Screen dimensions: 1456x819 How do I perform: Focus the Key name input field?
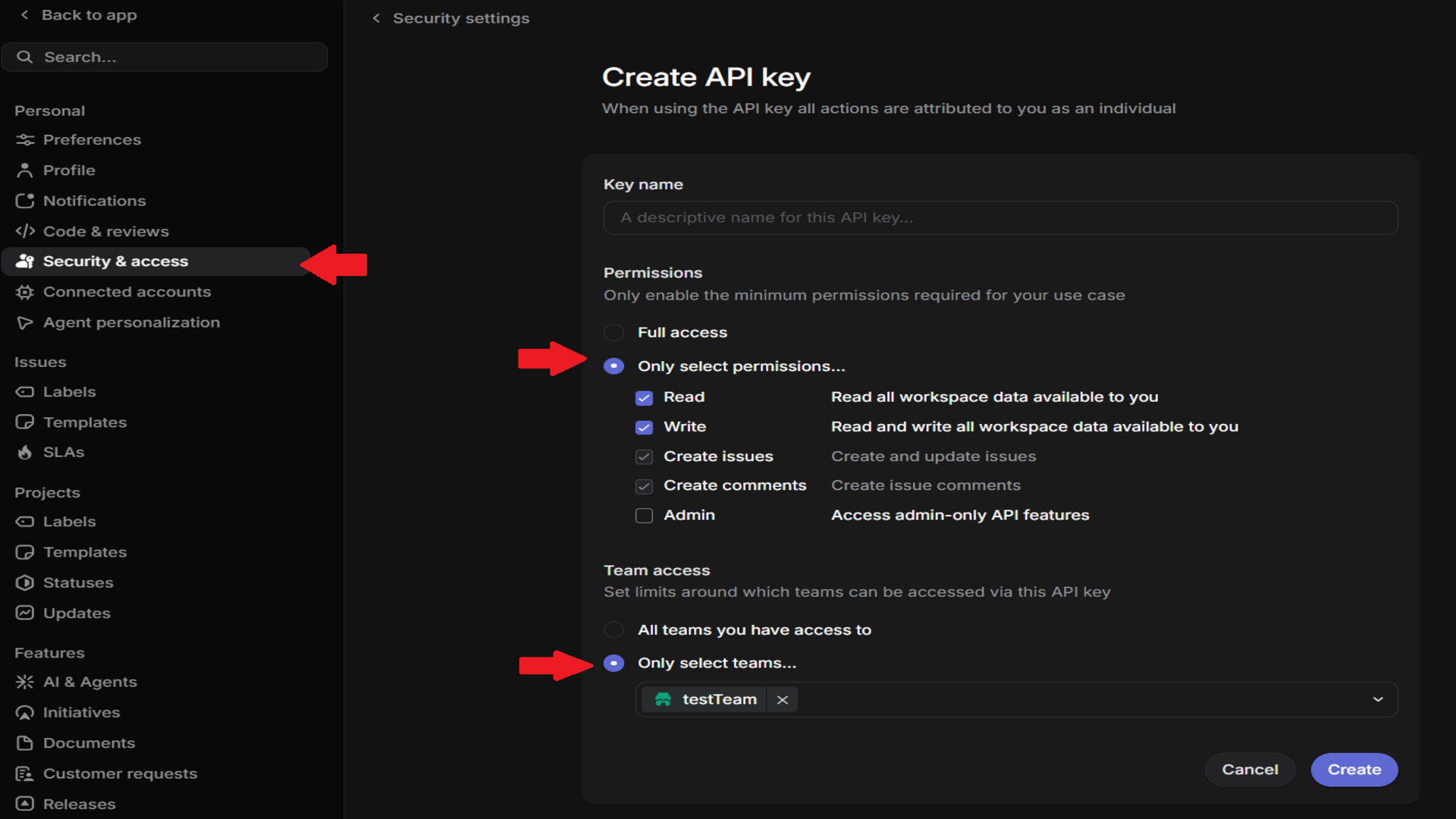(1000, 218)
